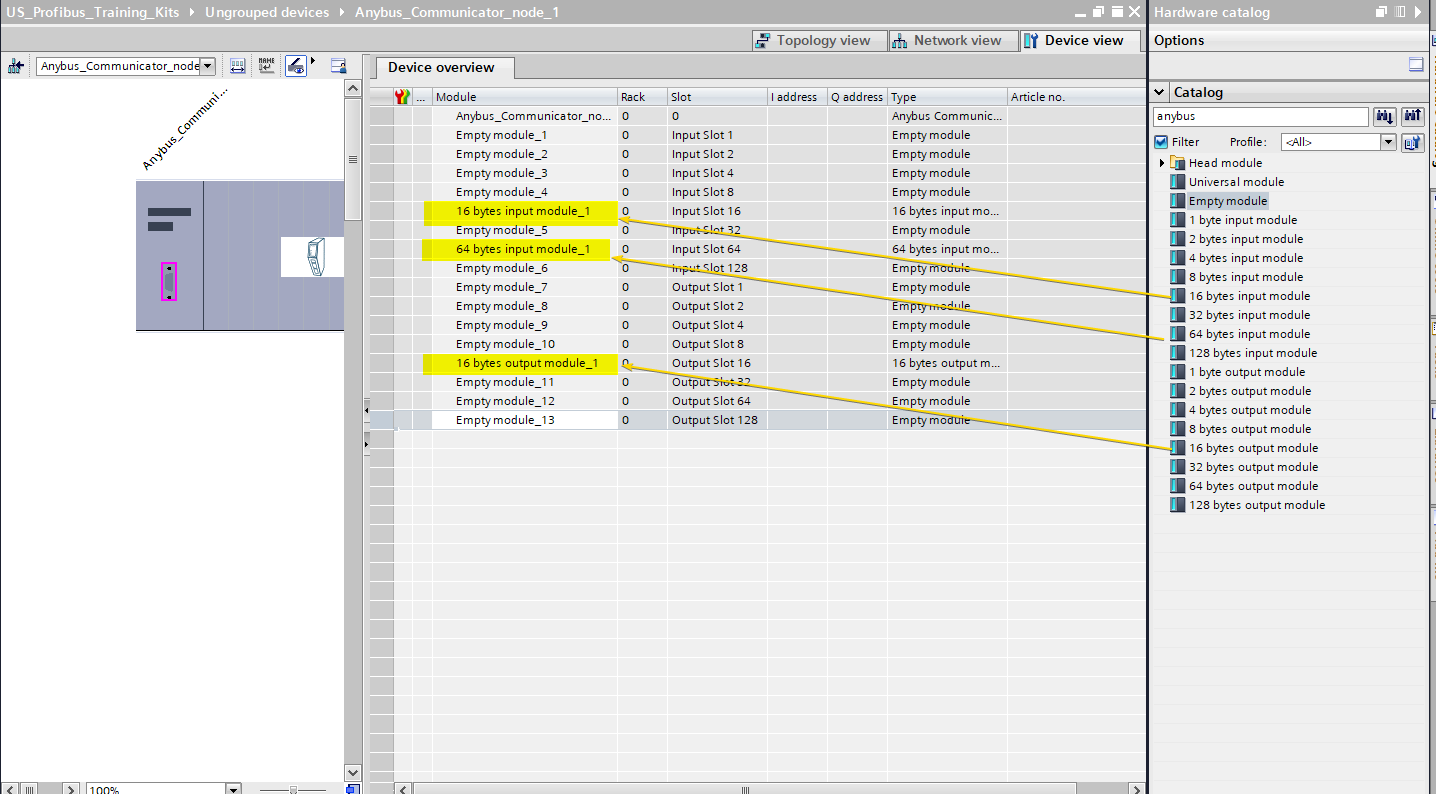1436x794 pixels.
Task: Click the 128 bytes input module icon
Action: (x=1178, y=353)
